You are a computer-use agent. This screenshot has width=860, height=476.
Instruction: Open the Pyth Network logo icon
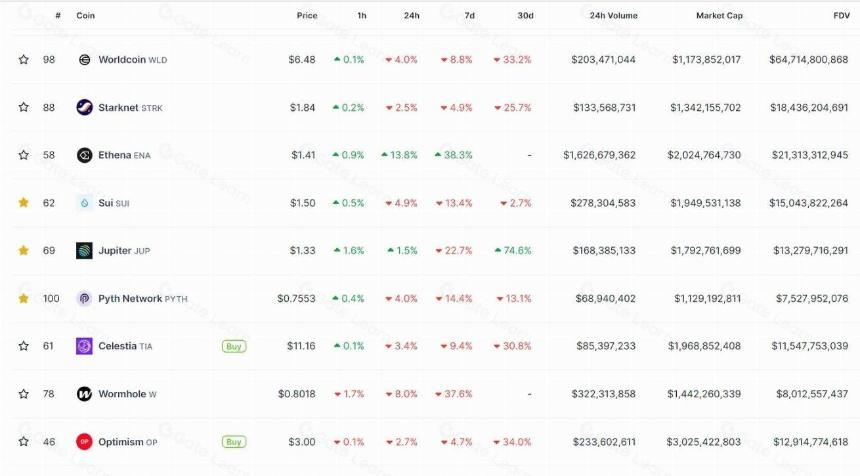84,298
